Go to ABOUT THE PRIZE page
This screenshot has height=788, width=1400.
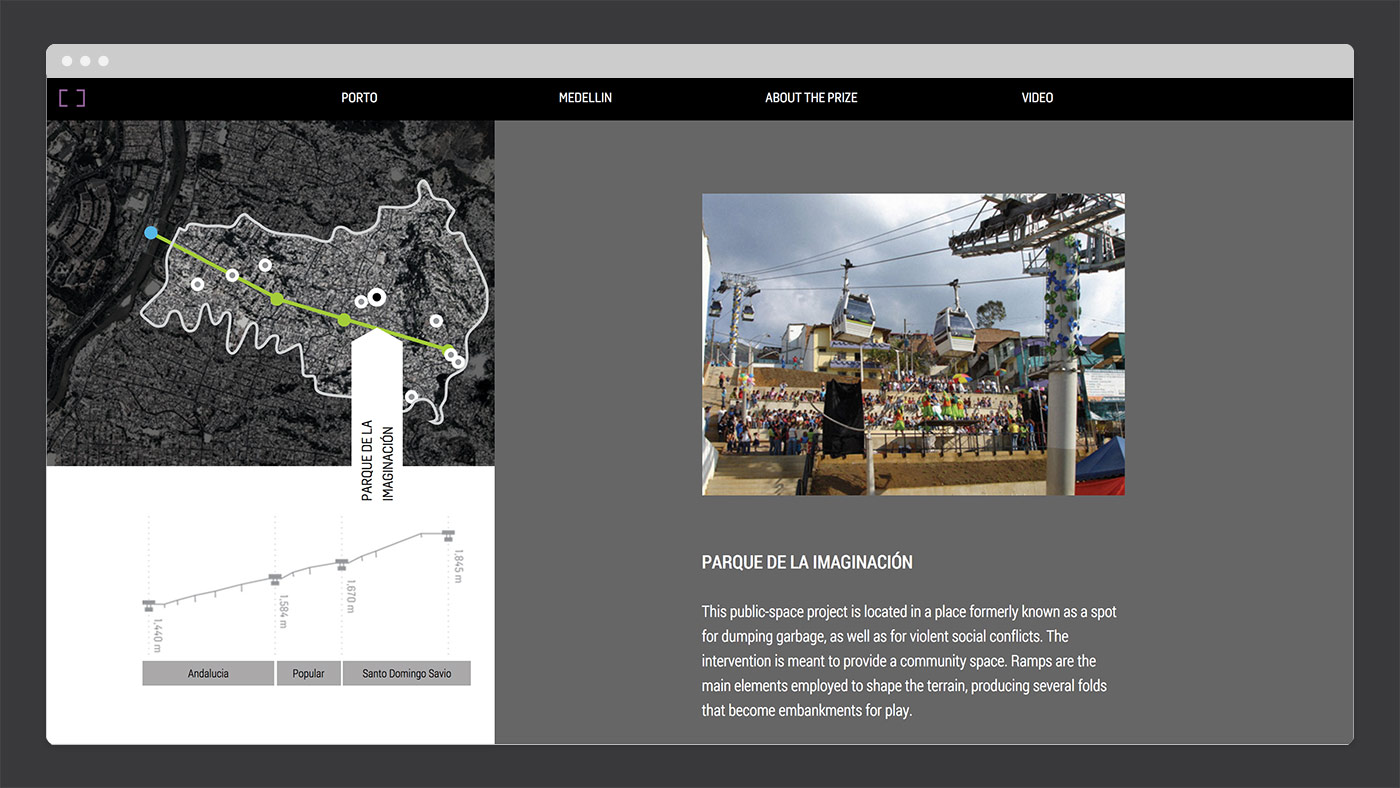click(x=811, y=98)
